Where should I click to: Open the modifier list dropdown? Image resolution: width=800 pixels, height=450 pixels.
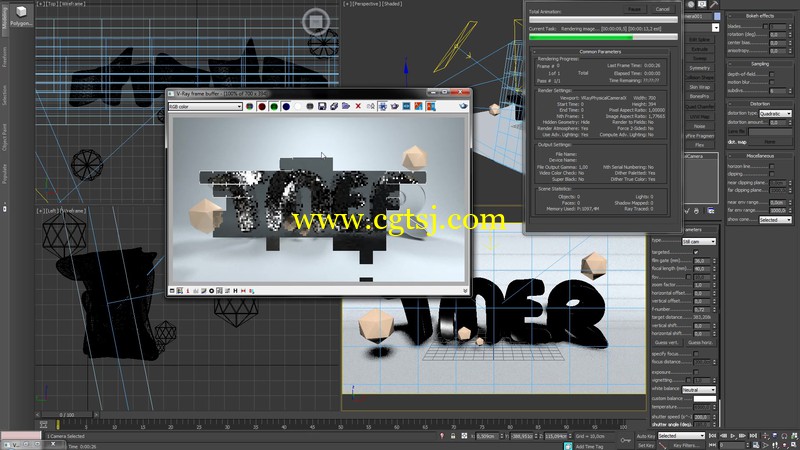click(x=715, y=28)
